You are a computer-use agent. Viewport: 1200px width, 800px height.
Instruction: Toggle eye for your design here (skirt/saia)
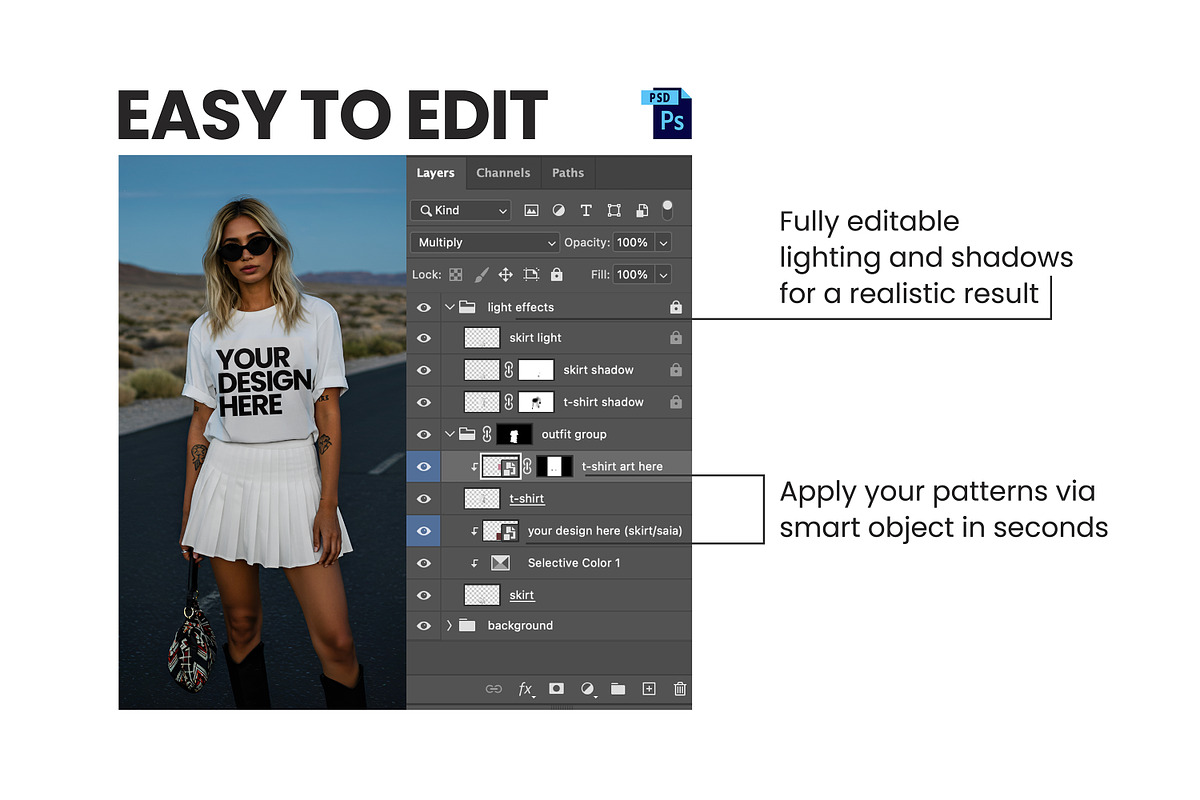pos(424,531)
